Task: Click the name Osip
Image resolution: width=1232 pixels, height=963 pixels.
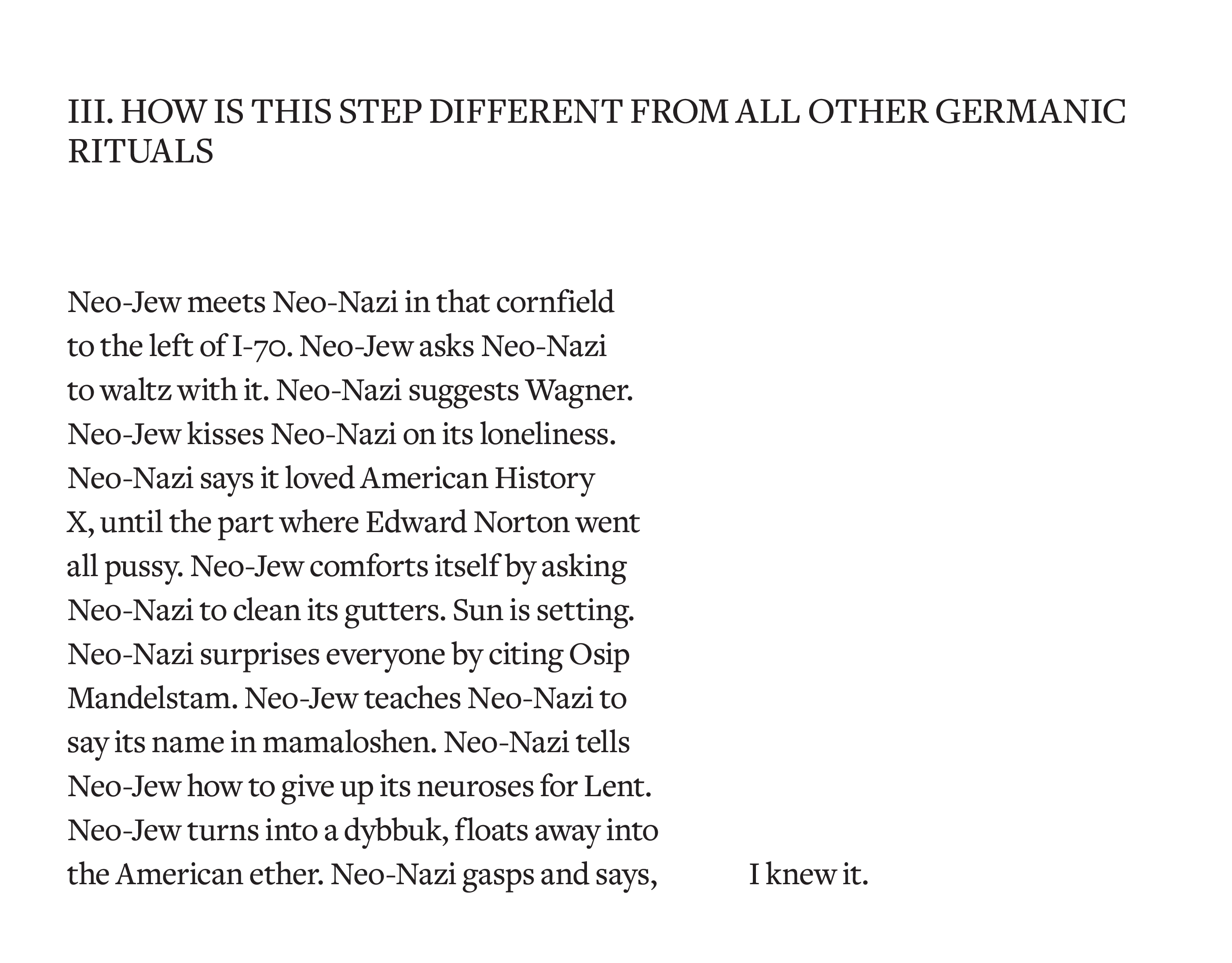Action: 599,654
